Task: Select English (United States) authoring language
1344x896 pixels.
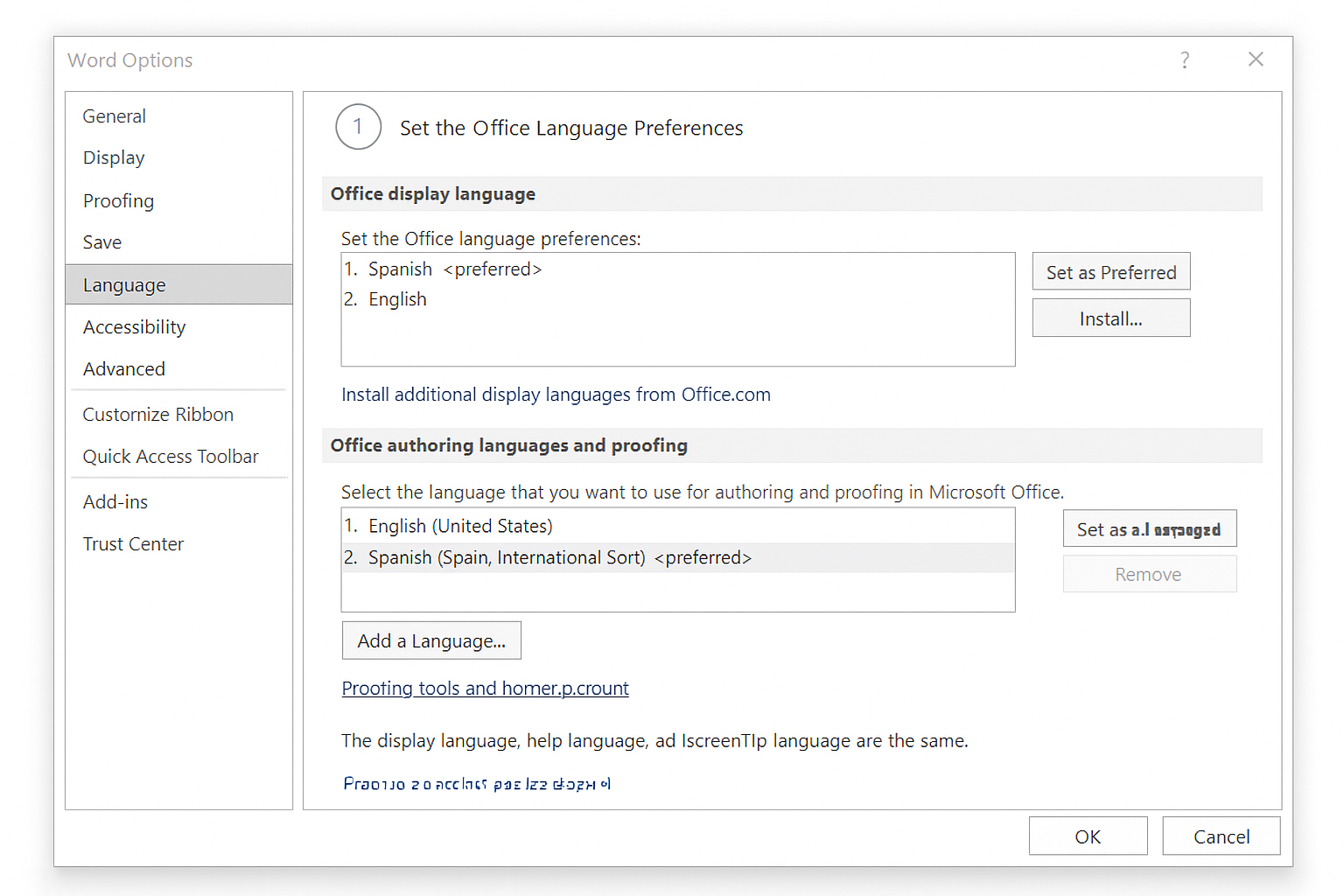Action: 460,526
